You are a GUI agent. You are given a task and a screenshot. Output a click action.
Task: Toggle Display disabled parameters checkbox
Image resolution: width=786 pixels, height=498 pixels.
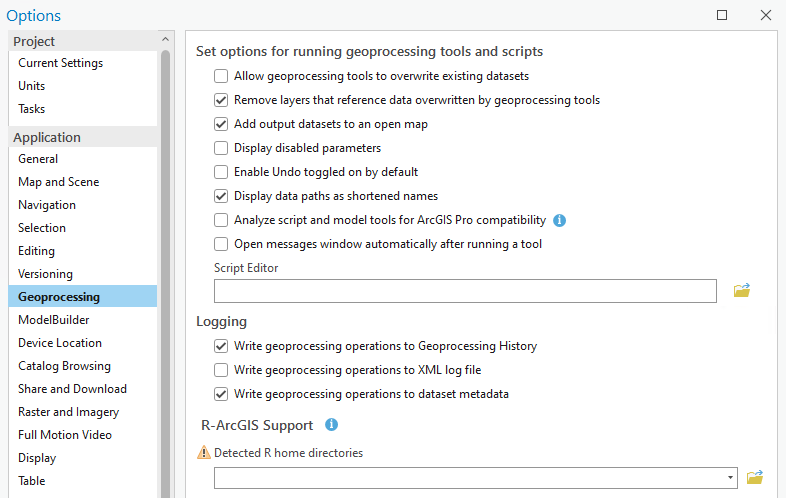[221, 148]
